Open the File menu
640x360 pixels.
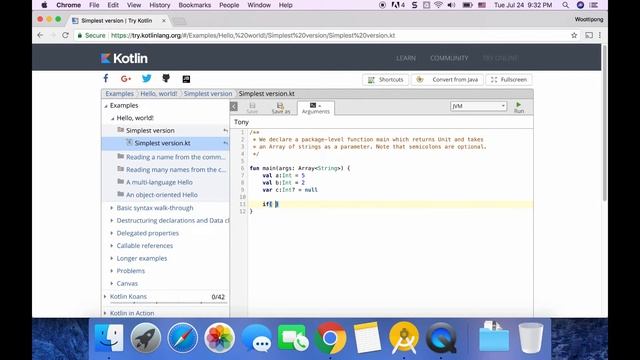[94, 5]
